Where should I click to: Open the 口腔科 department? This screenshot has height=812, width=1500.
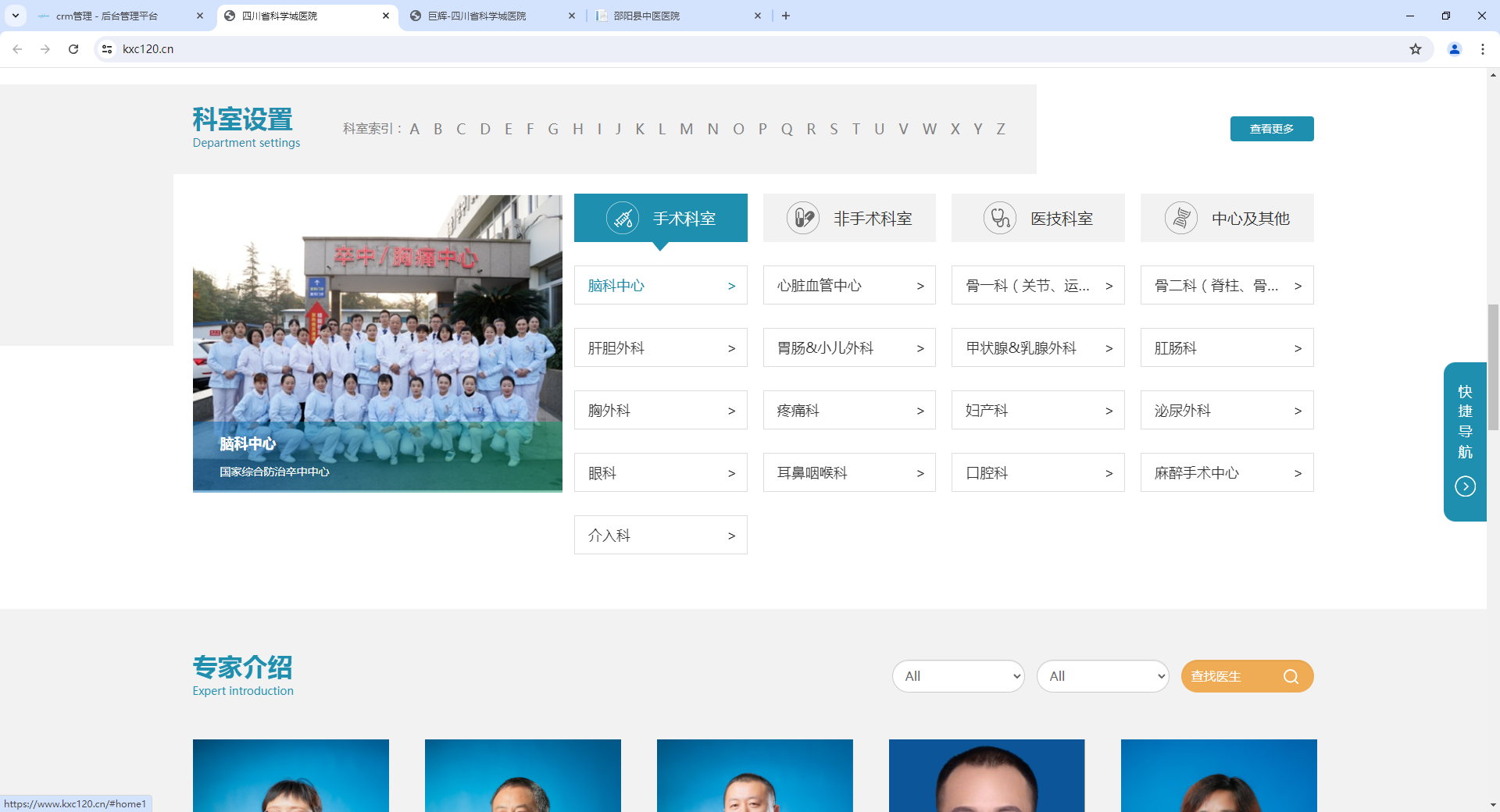point(1038,472)
